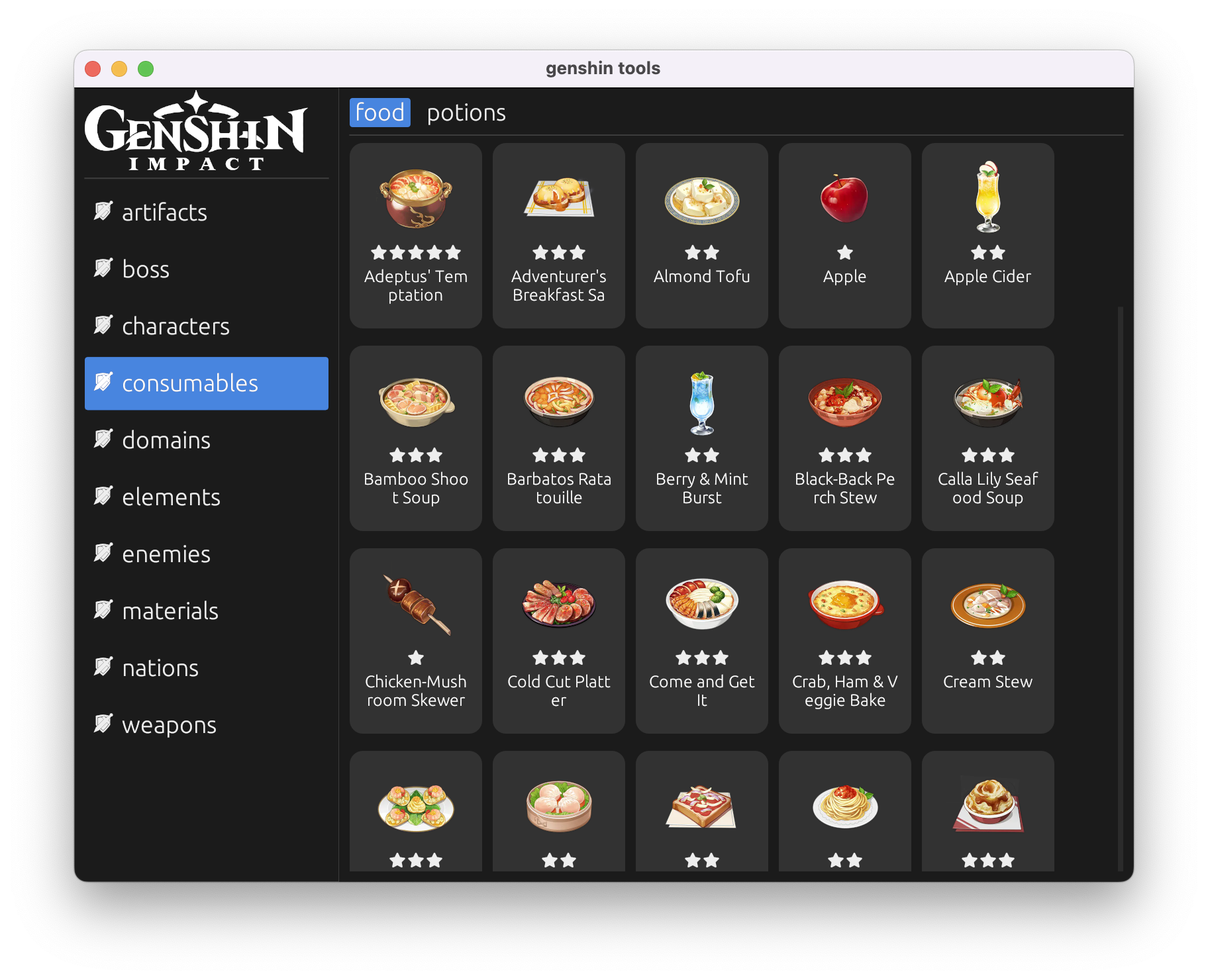
Task: Select characters in the sidebar
Action: click(207, 326)
